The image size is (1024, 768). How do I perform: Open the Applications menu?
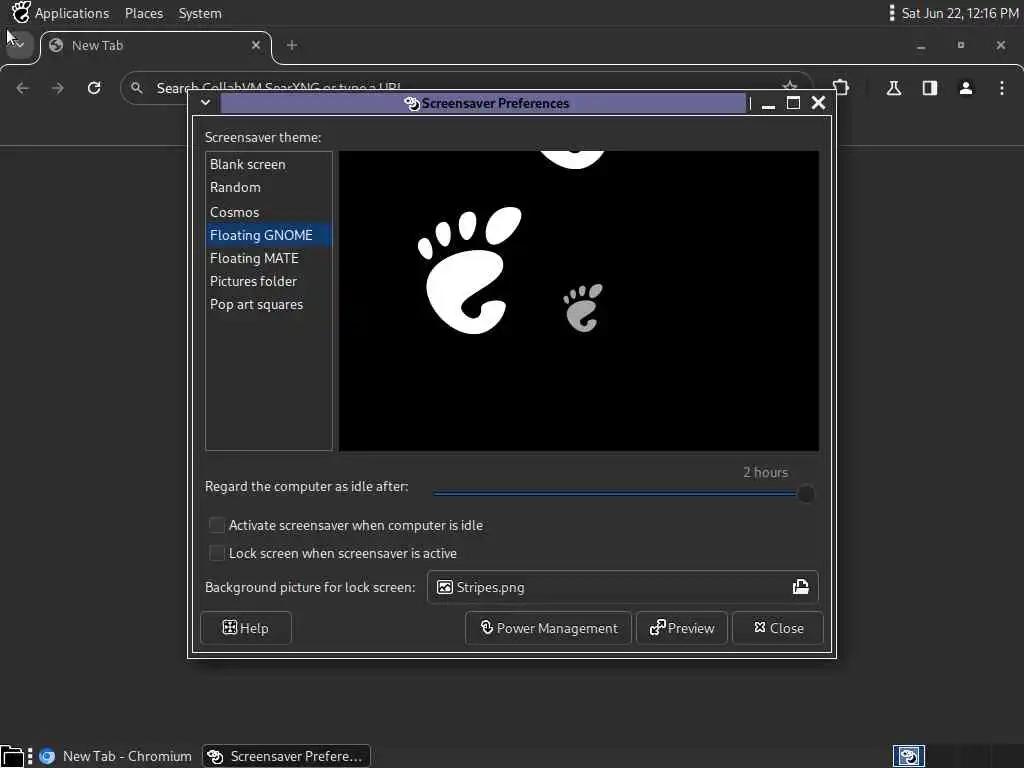click(x=72, y=13)
